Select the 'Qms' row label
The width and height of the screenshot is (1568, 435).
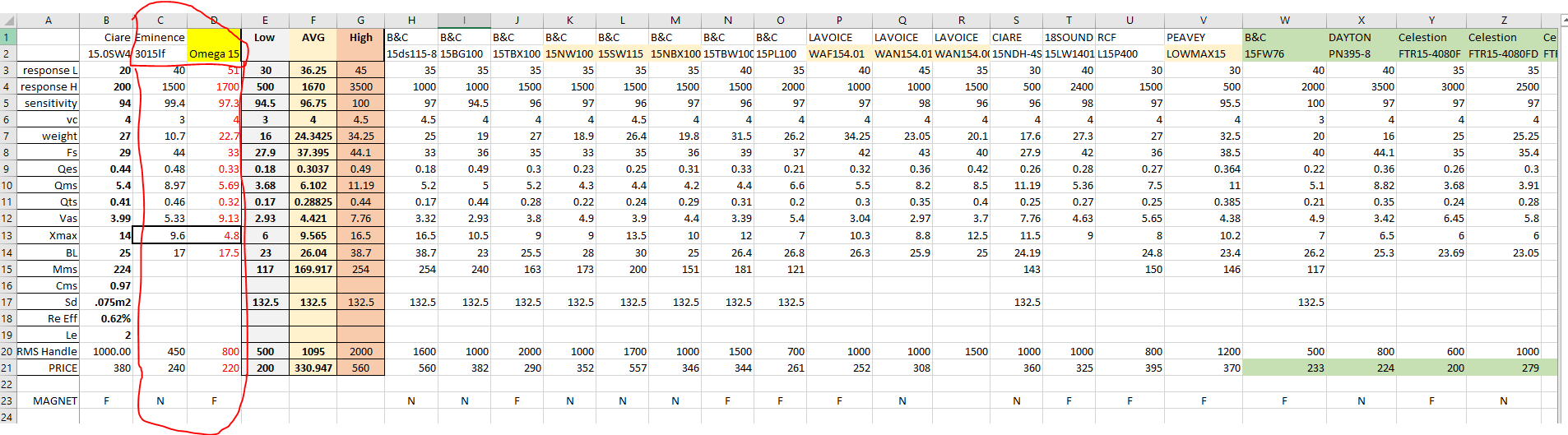point(49,185)
